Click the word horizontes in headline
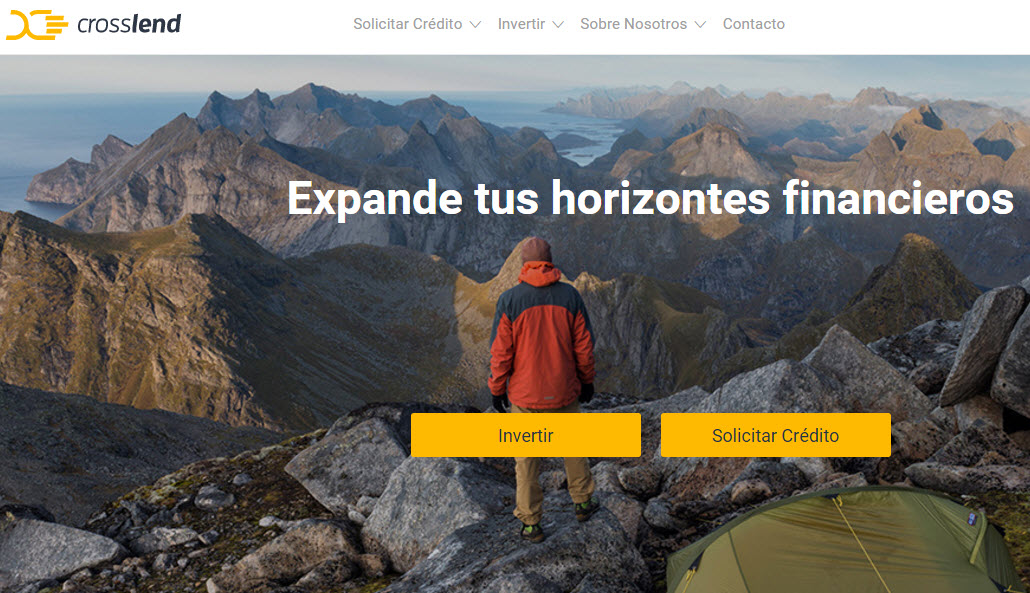 click(x=660, y=198)
